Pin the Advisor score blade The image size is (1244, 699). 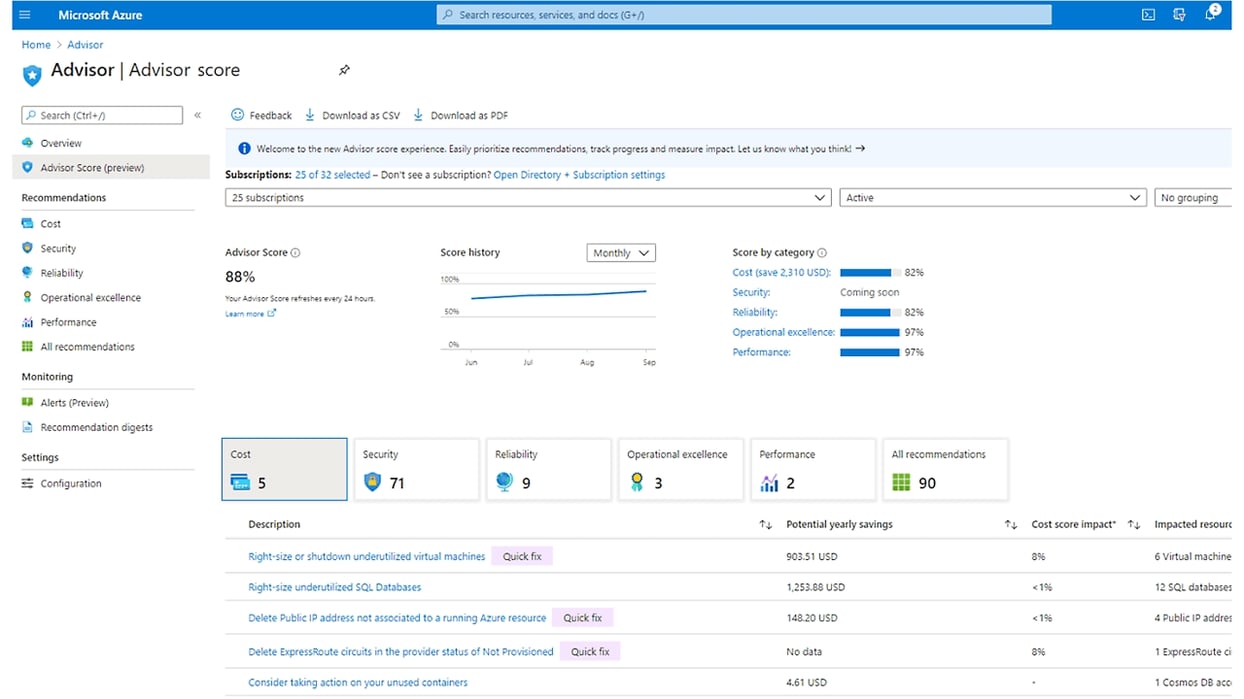[x=344, y=70]
